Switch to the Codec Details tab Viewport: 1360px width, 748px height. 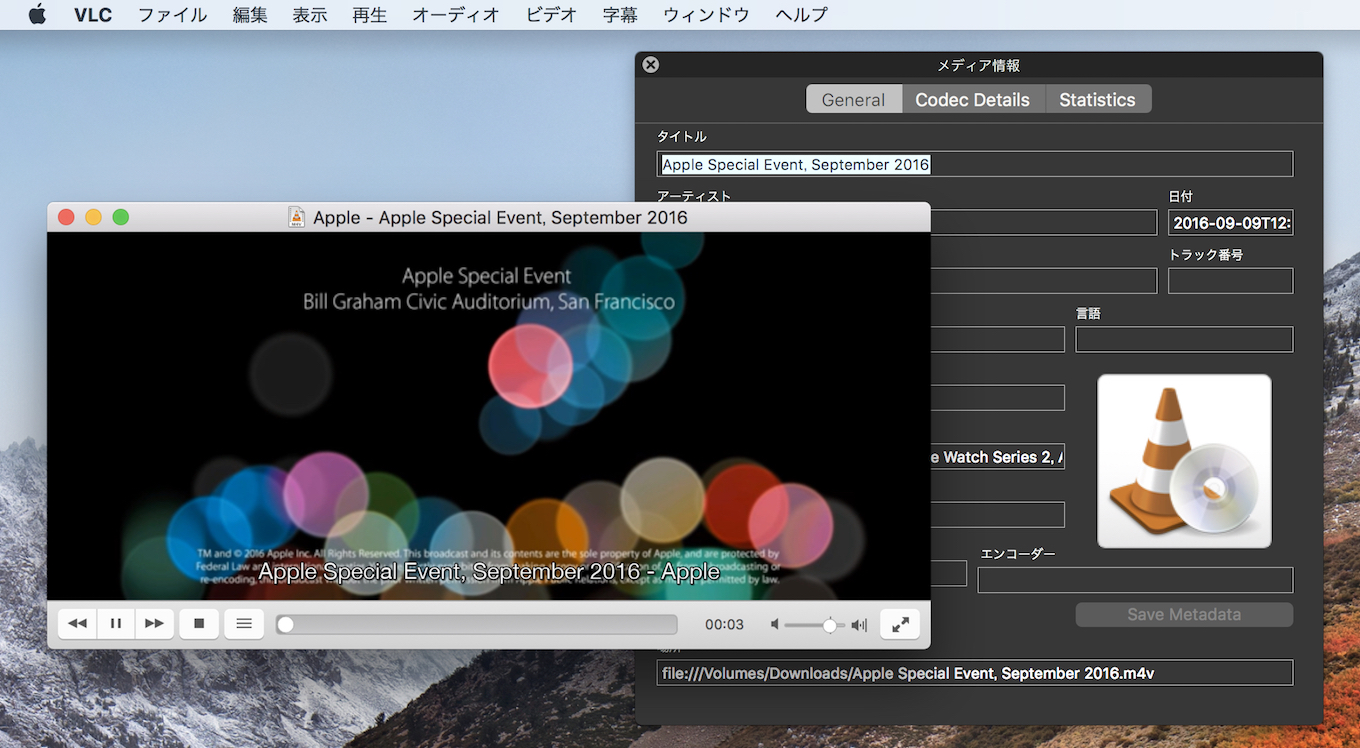tap(972, 100)
